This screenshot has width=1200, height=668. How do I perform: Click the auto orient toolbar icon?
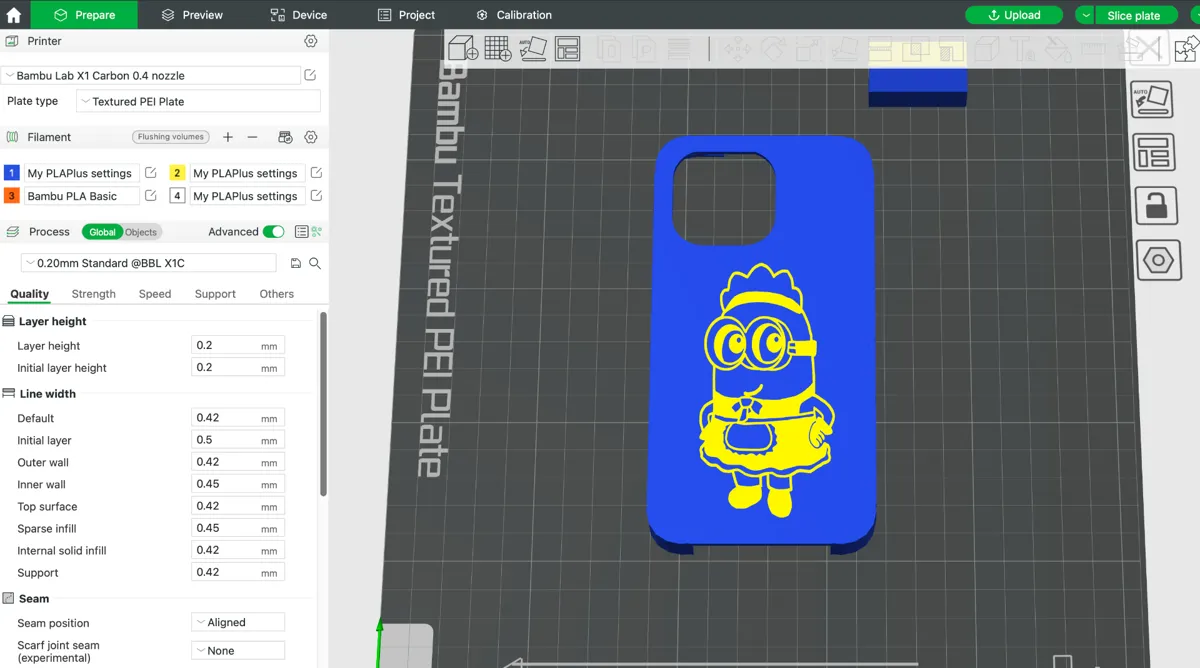coord(533,48)
